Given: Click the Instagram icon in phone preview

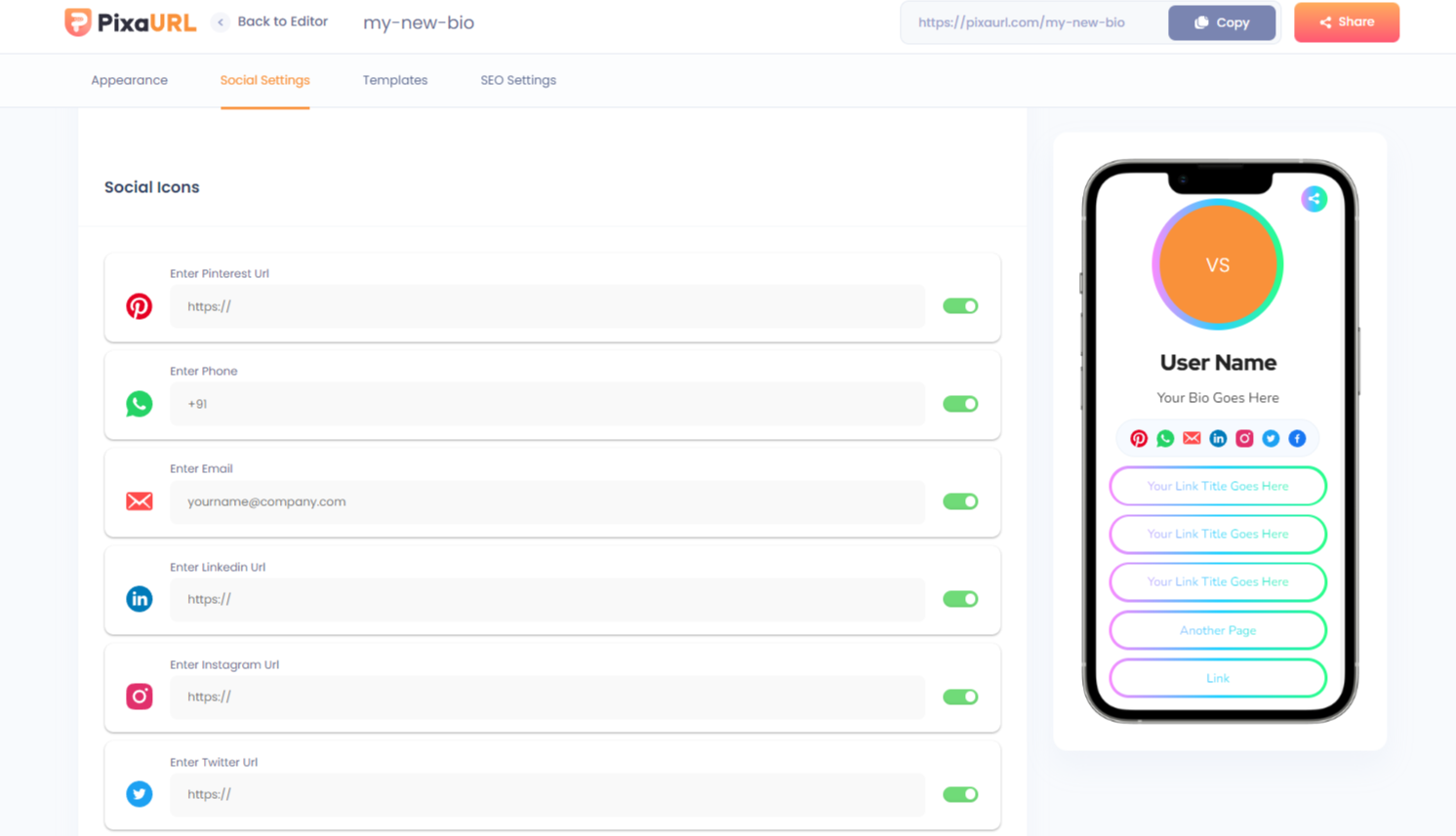Looking at the screenshot, I should pyautogui.click(x=1244, y=439).
